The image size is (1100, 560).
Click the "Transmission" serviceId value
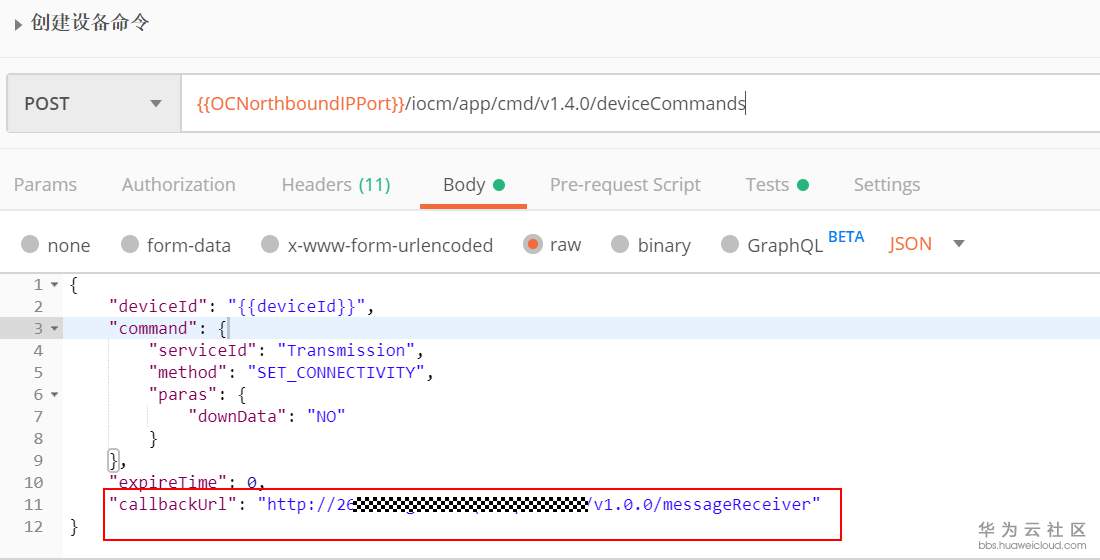347,350
